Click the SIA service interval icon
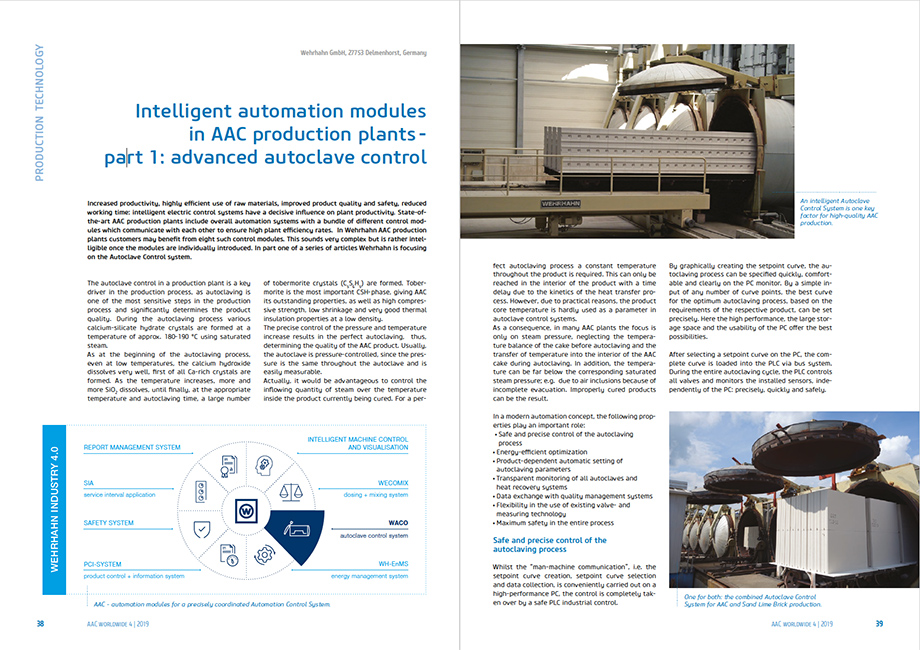Viewport: 920px width, 650px height. click(201, 492)
